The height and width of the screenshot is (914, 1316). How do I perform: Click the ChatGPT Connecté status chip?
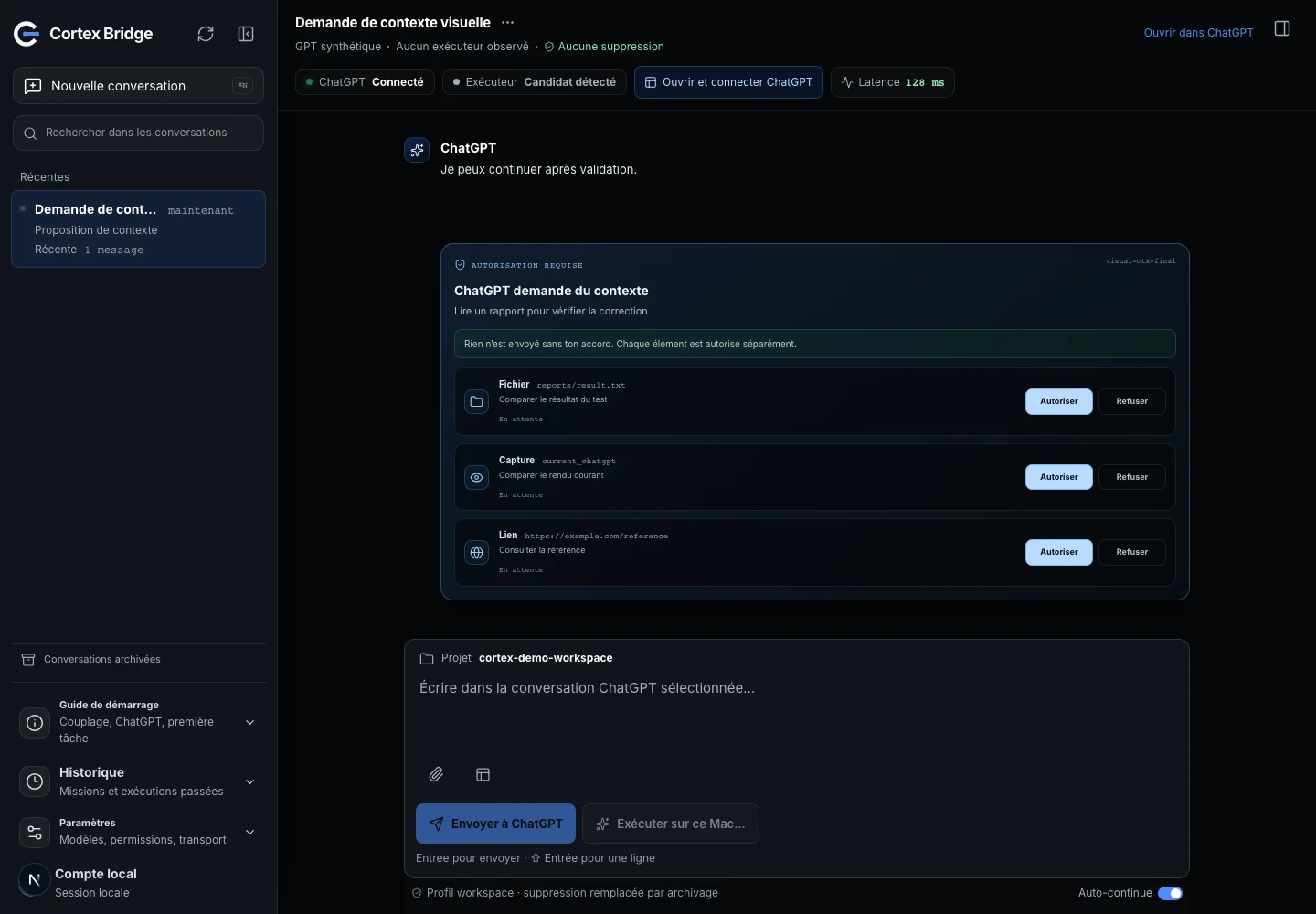pos(365,82)
